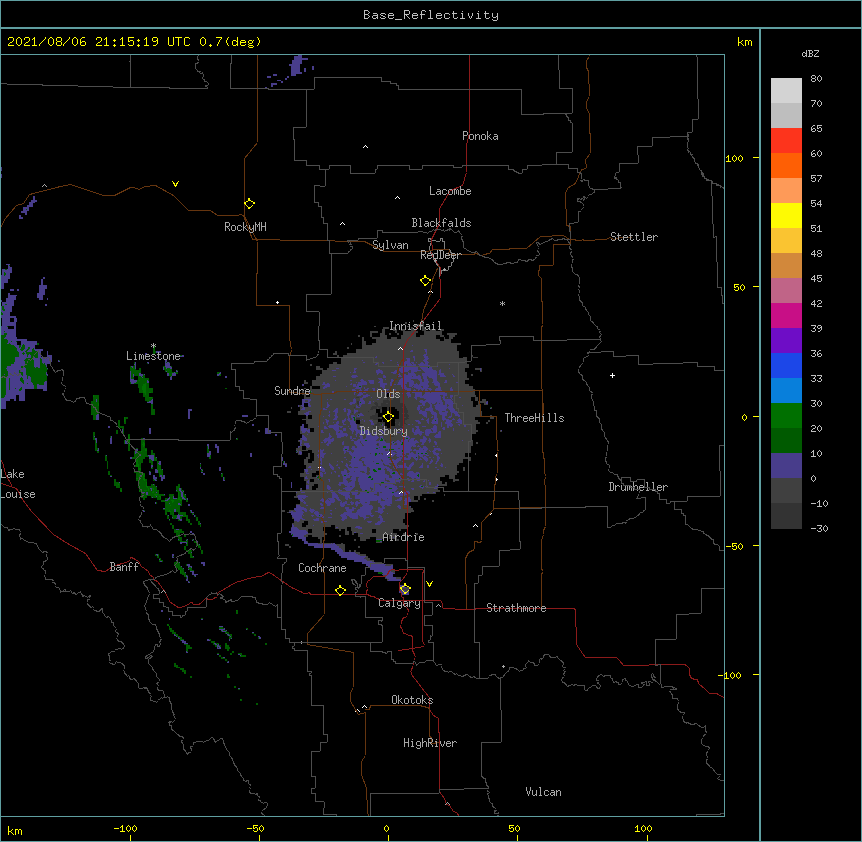Click the Innisfail label
The image size is (862, 842).
tap(416, 326)
